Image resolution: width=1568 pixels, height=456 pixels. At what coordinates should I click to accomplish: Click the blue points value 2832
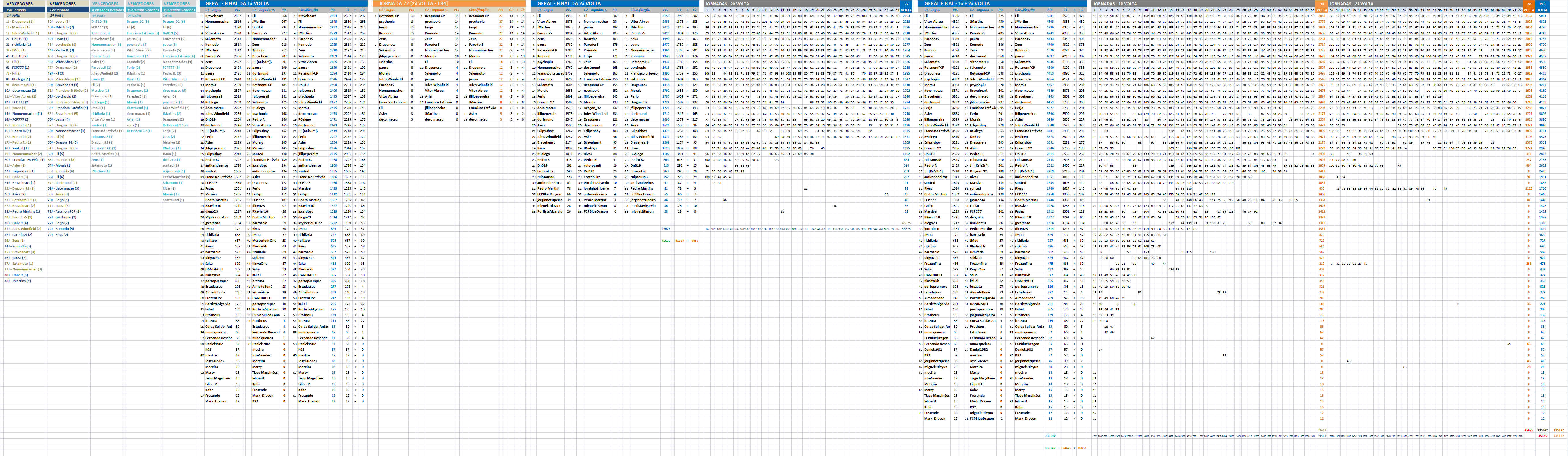point(334,27)
